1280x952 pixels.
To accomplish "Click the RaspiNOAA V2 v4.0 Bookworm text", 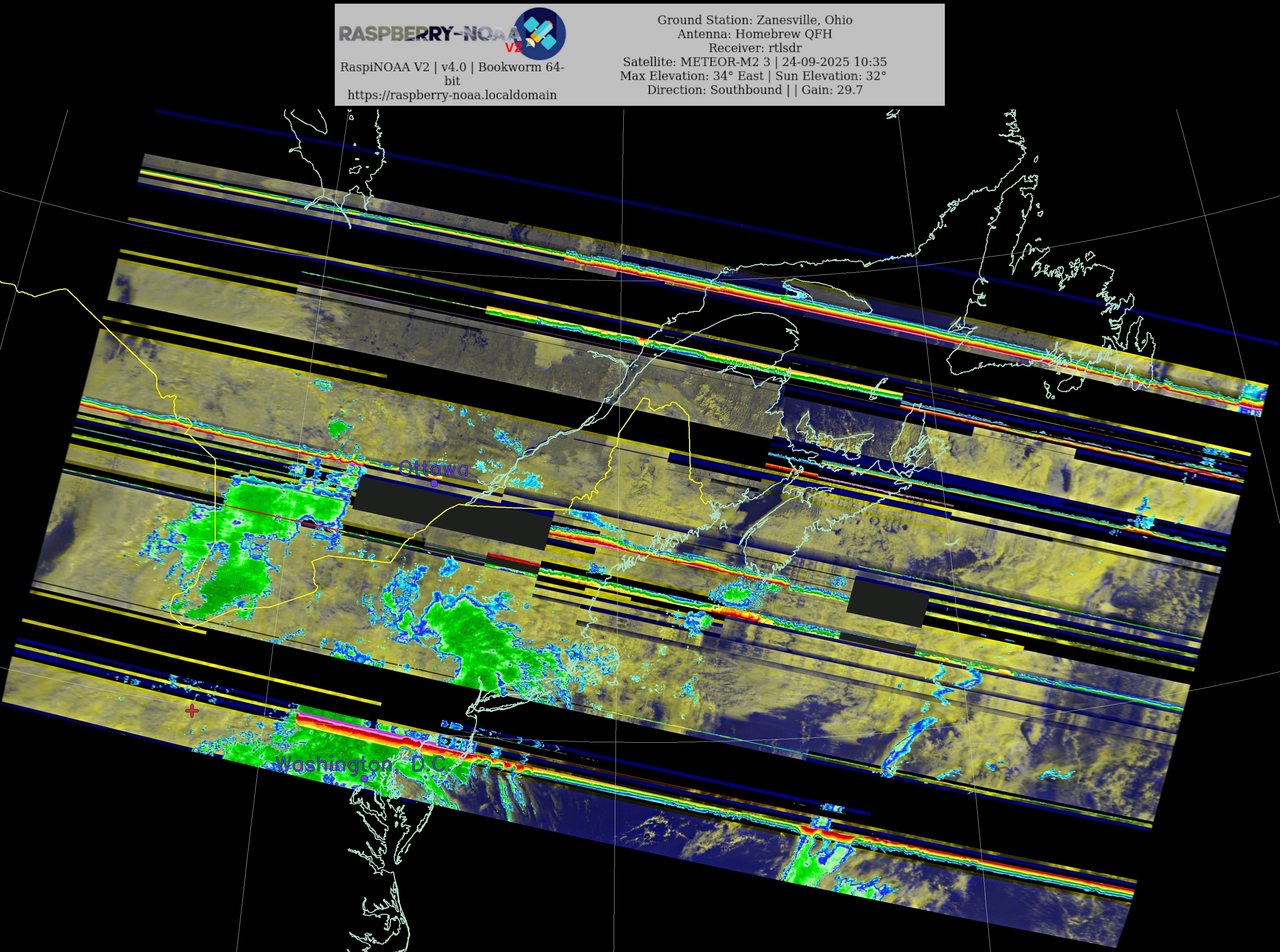I will point(452,67).
